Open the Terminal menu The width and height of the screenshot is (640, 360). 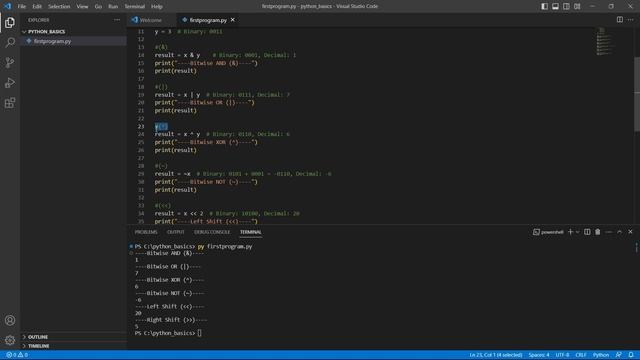tap(134, 7)
